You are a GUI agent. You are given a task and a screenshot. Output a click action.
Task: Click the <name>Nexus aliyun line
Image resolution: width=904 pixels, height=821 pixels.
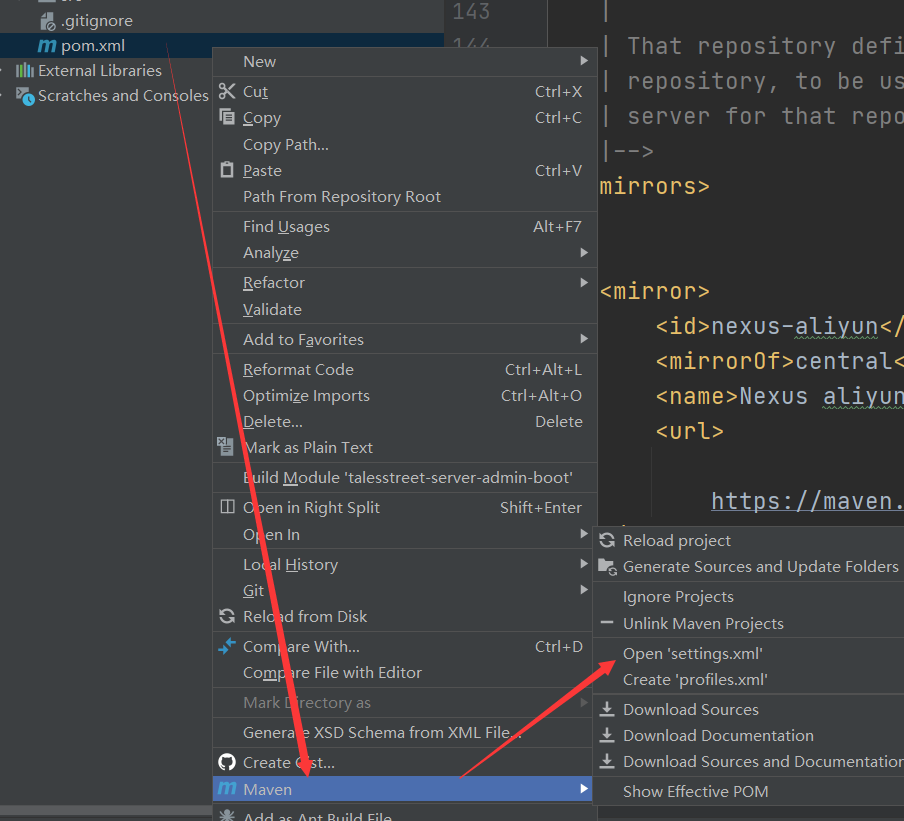779,397
